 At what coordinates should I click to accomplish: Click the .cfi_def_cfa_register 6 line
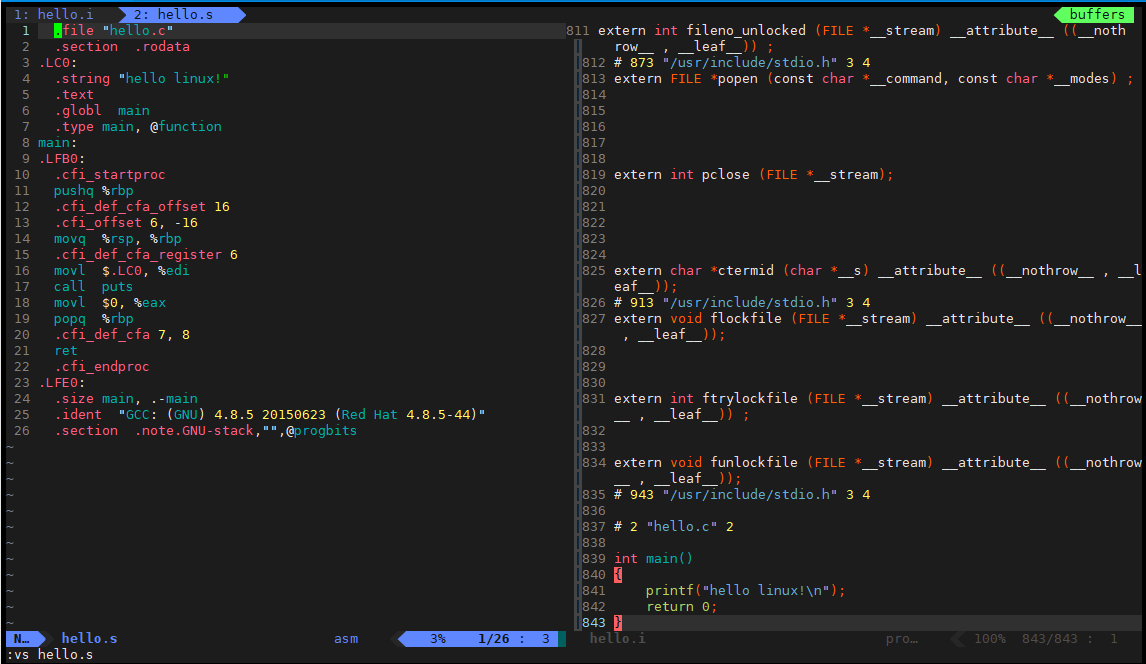tap(145, 256)
